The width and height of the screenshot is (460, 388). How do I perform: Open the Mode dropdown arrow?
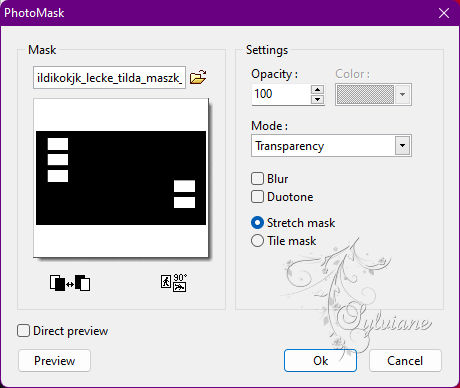402,146
